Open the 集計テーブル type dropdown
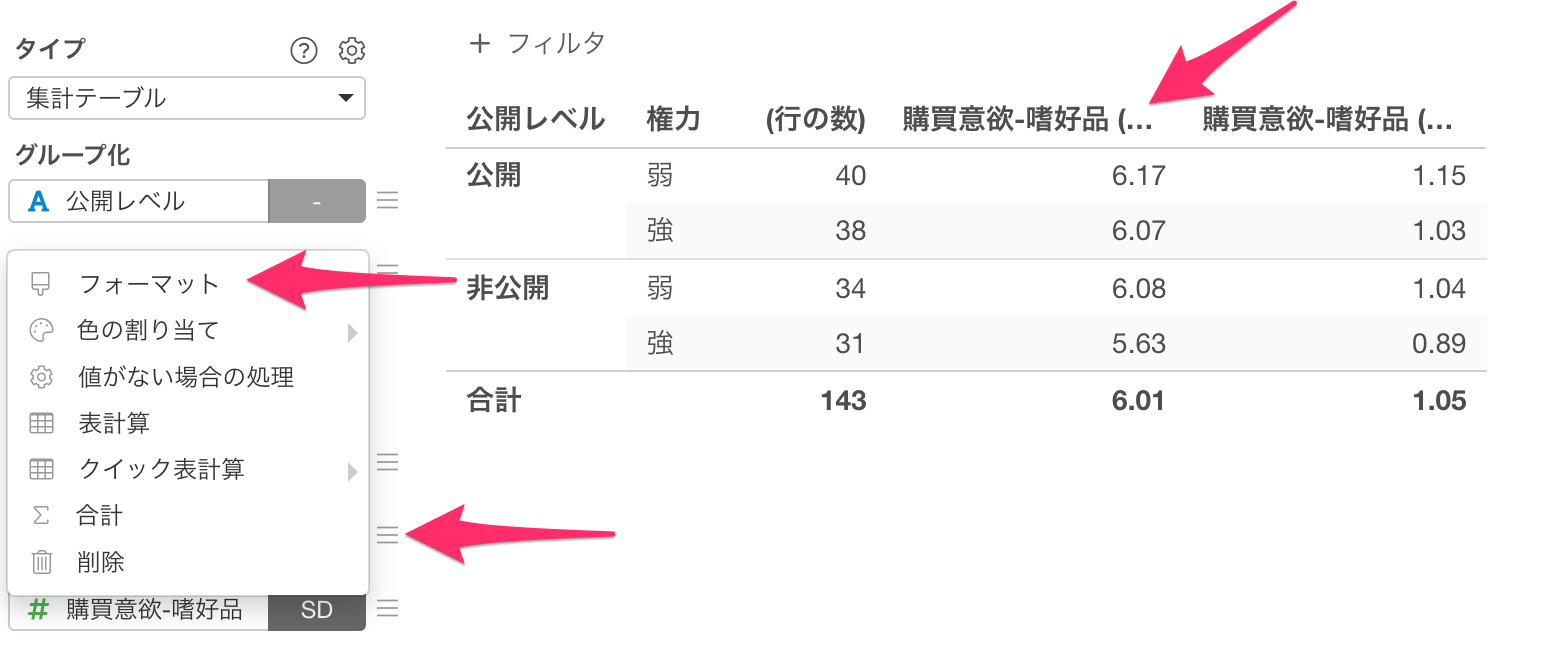Image resolution: width=1544 pixels, height=650 pixels. tap(187, 99)
